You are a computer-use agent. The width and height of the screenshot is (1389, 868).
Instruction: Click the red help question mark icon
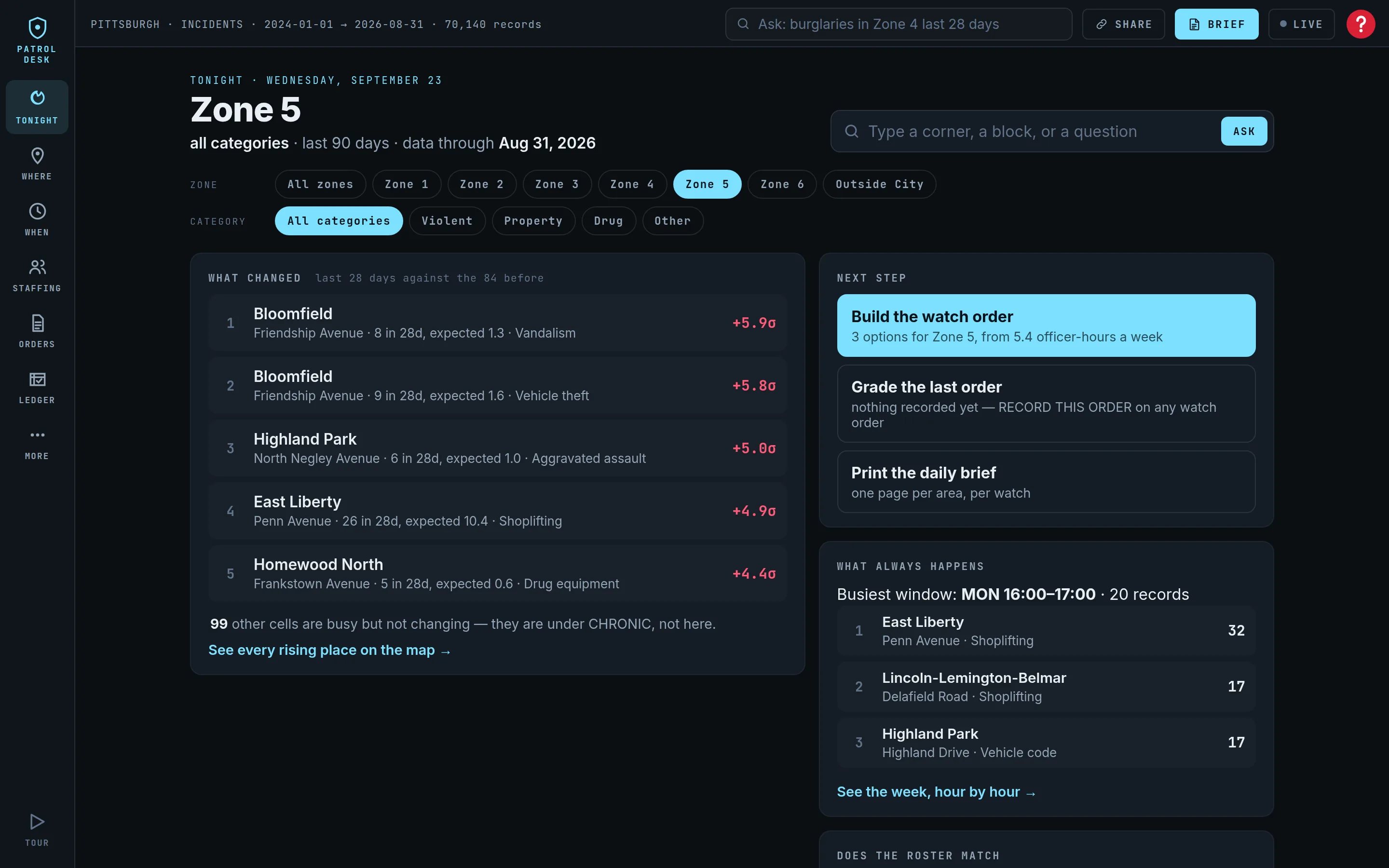coord(1360,24)
